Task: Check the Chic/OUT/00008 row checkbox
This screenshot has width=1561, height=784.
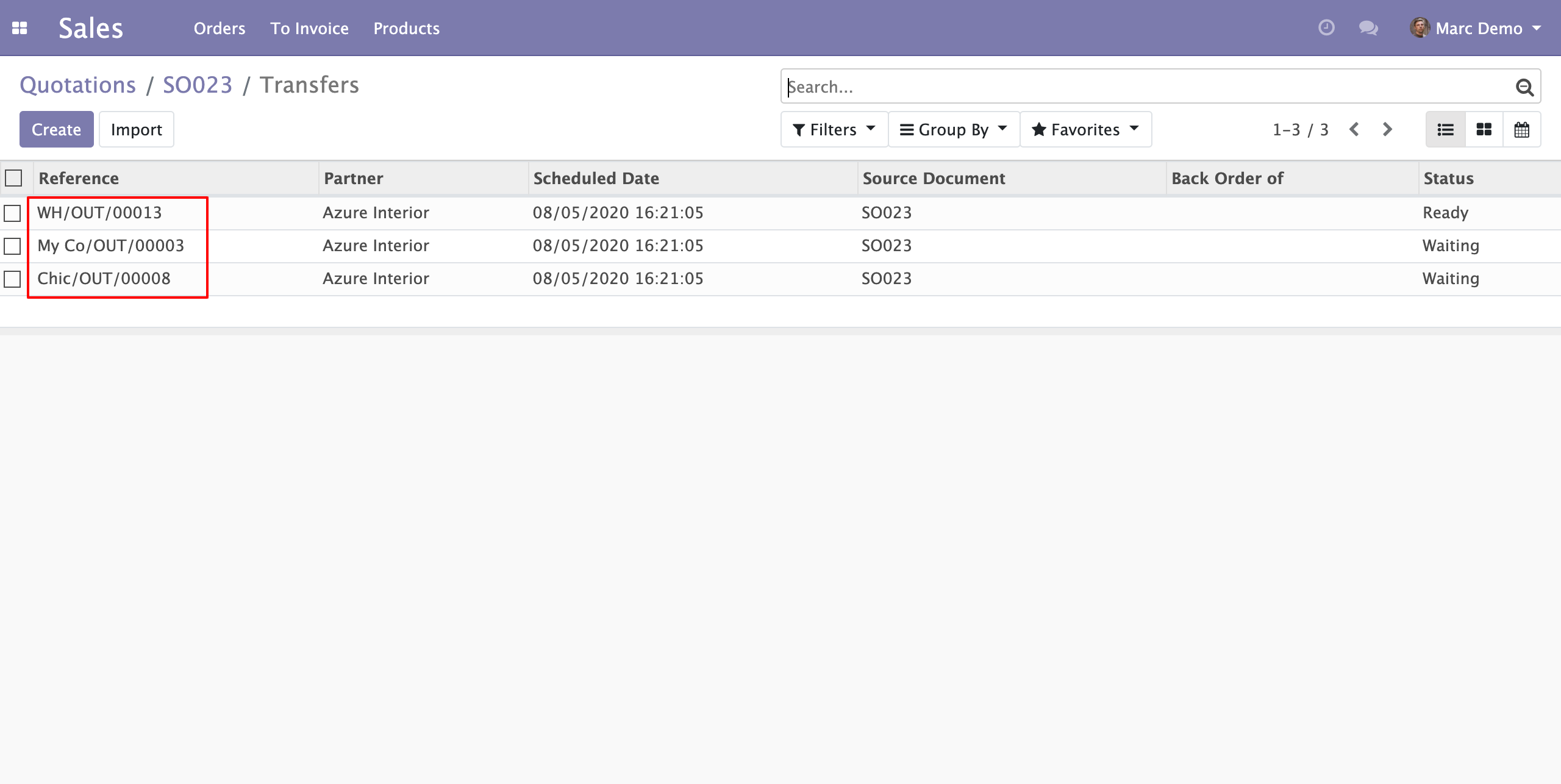Action: [x=12, y=279]
